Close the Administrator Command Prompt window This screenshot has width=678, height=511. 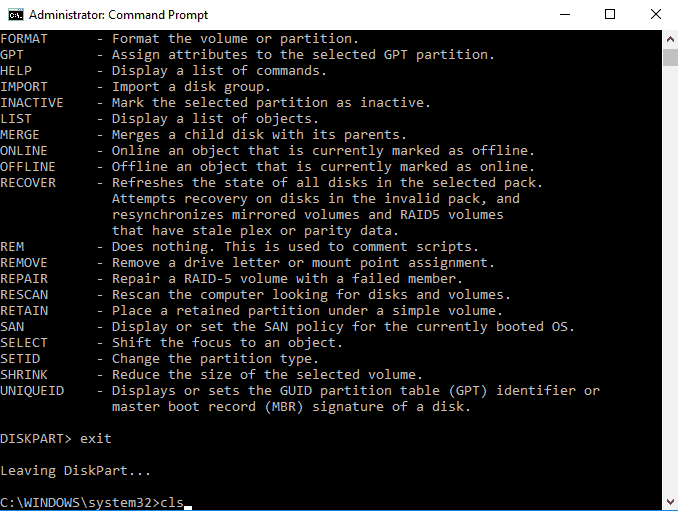[656, 15]
